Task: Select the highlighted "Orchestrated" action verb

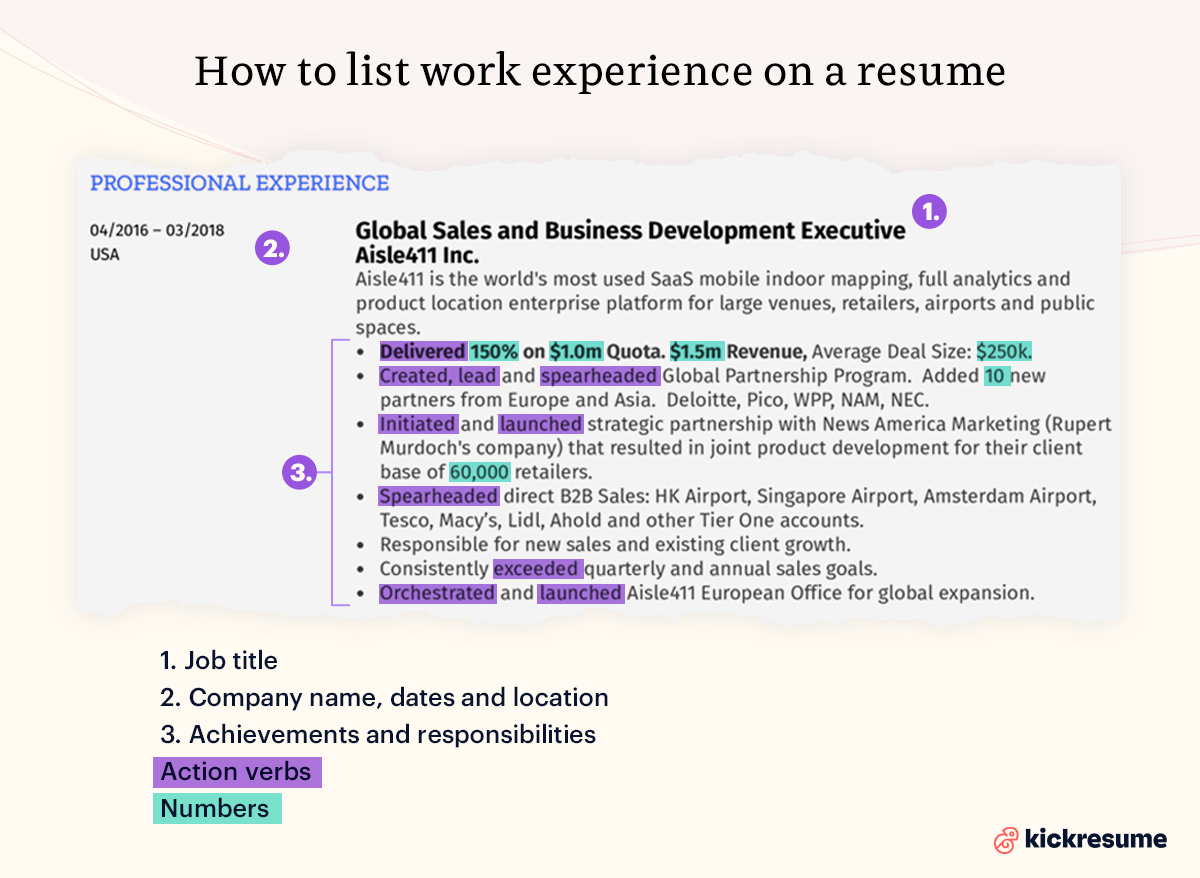Action: 437,593
